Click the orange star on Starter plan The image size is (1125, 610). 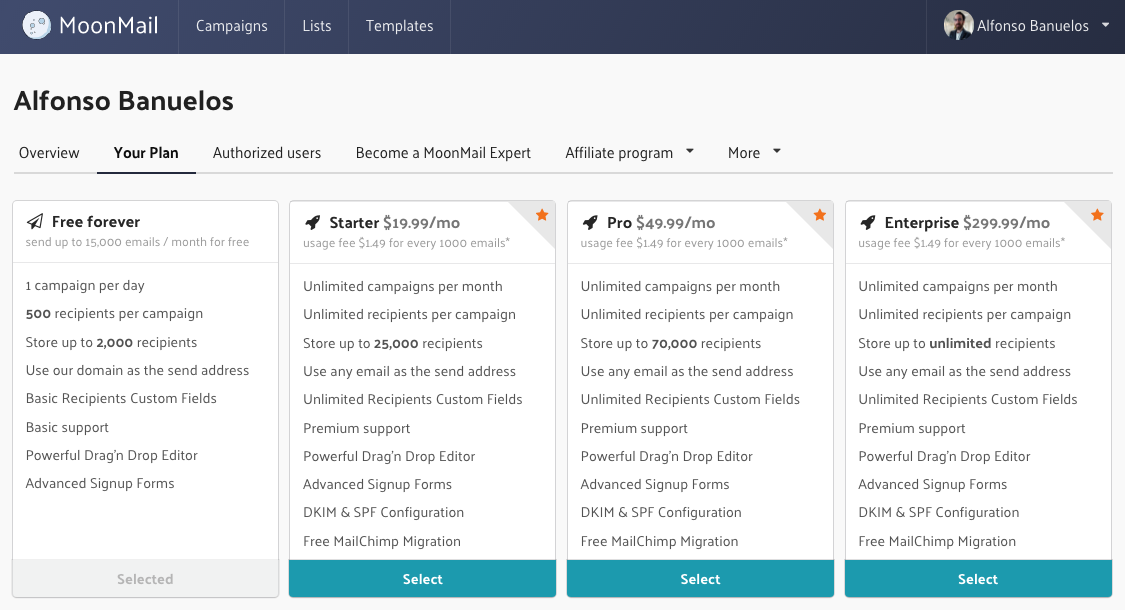(542, 215)
